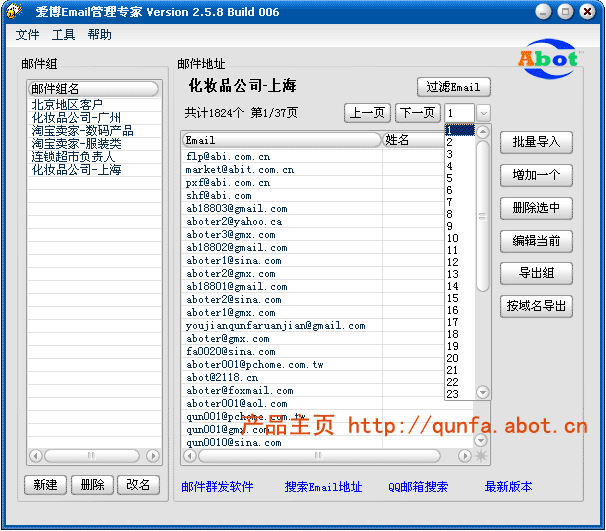606x531 pixels.
Task: Select highlighted page 1 in dropdown list
Action: click(460, 130)
